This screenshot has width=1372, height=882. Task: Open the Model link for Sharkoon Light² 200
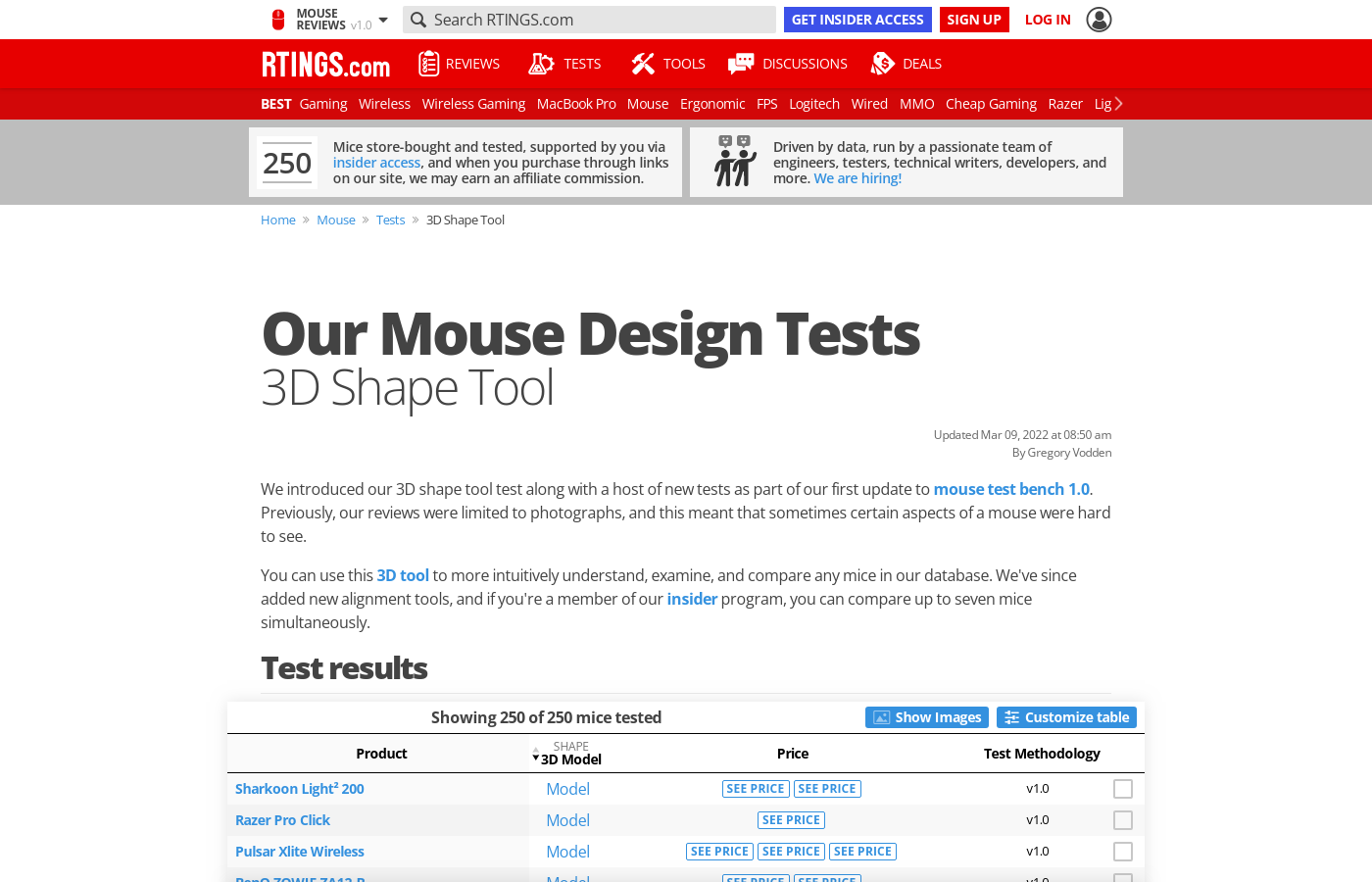tap(567, 789)
